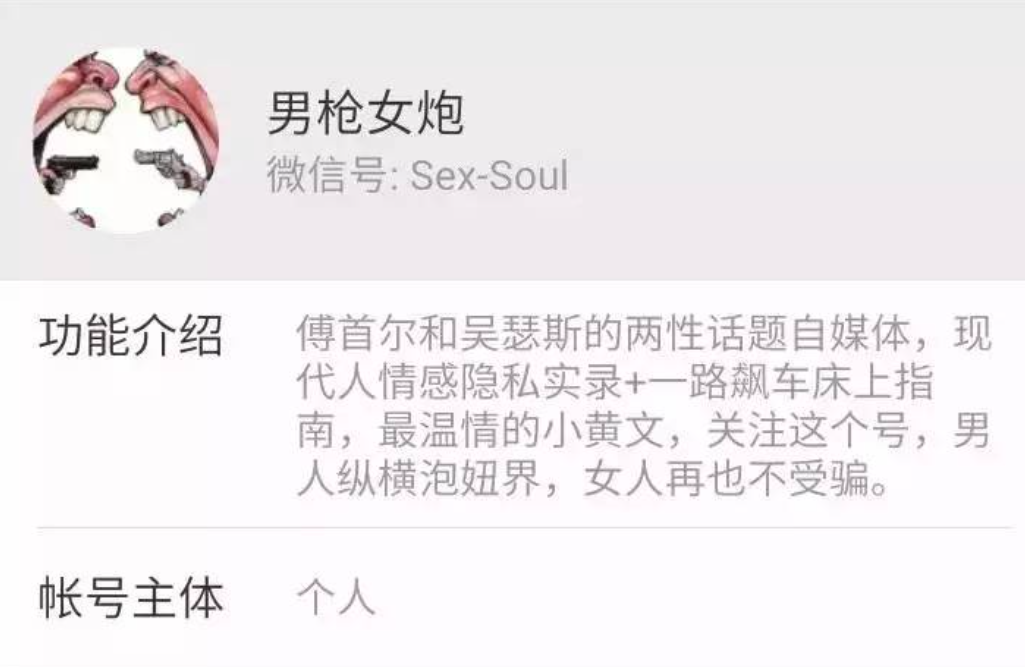Tap the 帐号主体 row label
This screenshot has height=667, width=1025.
(131, 597)
